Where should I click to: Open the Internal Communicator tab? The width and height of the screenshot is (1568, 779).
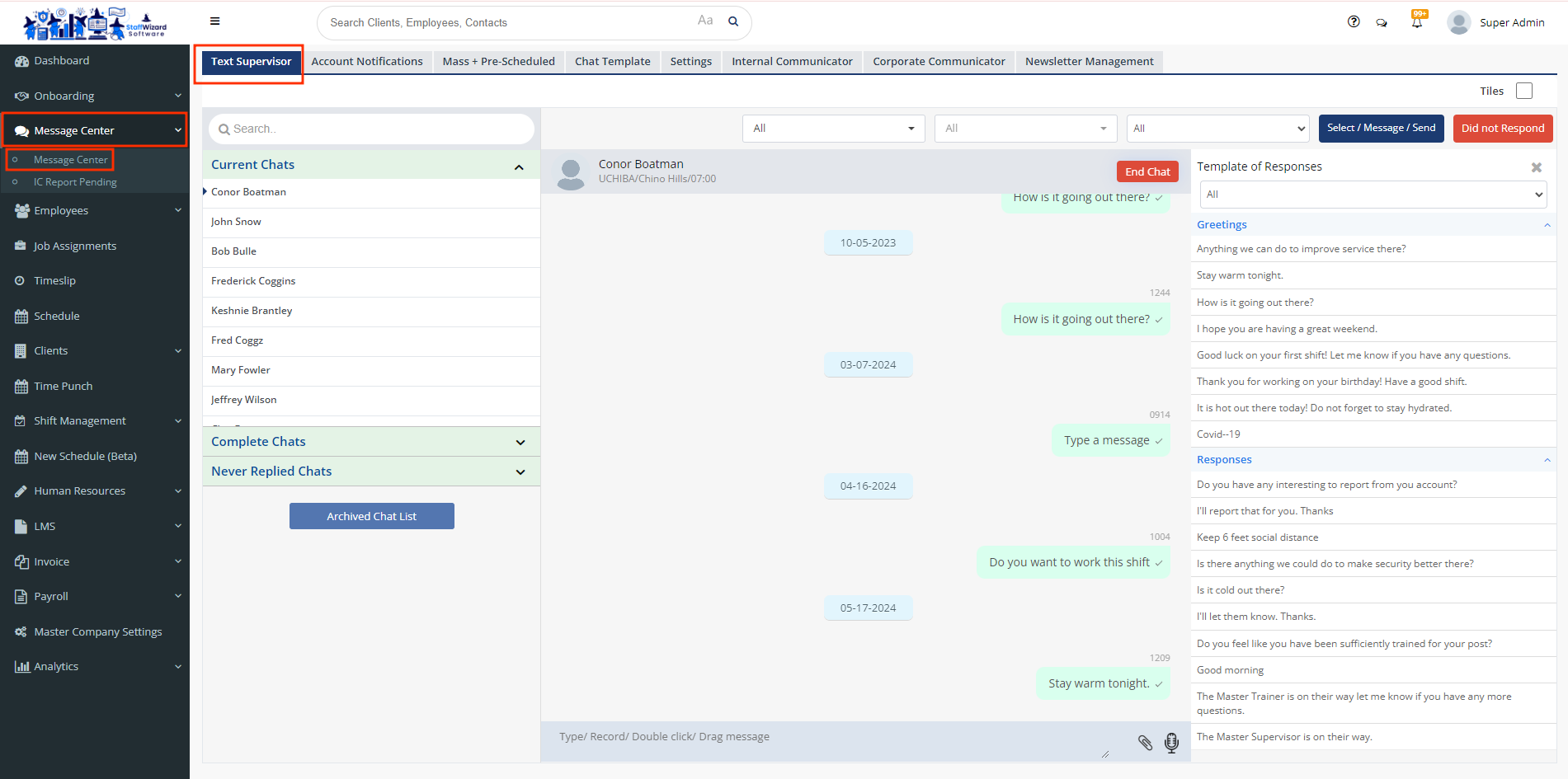(x=792, y=62)
